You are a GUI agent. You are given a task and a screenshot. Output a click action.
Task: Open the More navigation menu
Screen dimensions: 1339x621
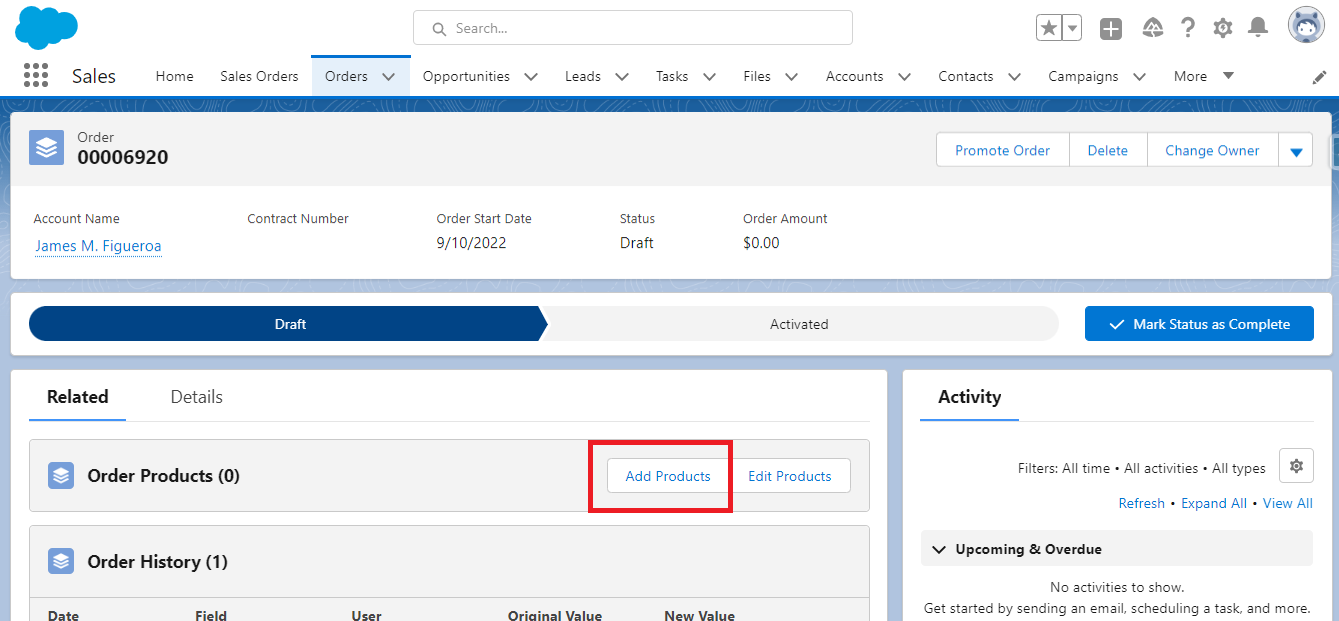click(1204, 76)
